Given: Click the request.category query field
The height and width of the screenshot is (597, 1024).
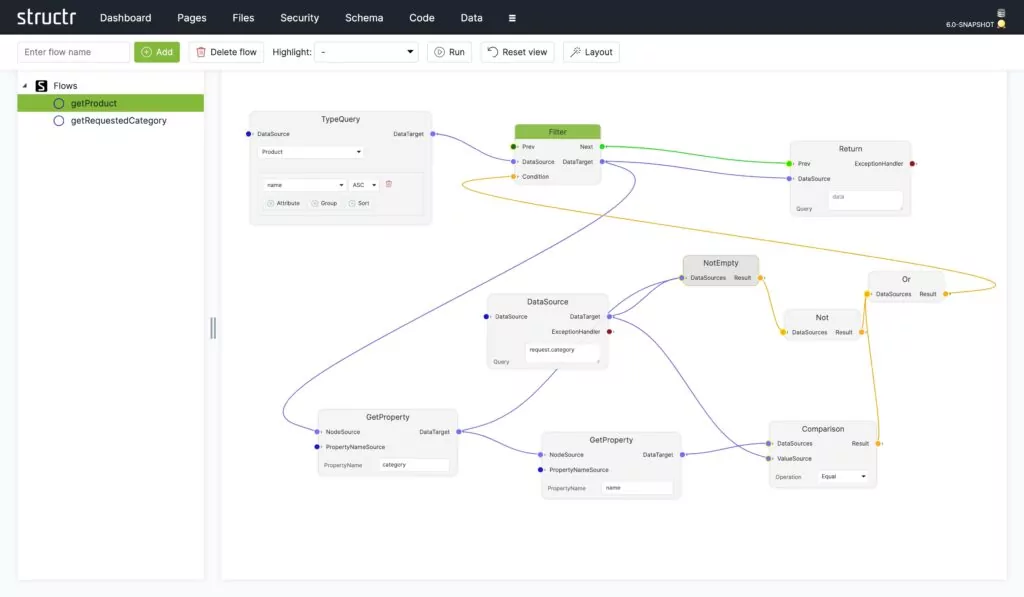Looking at the screenshot, I should coord(562,353).
